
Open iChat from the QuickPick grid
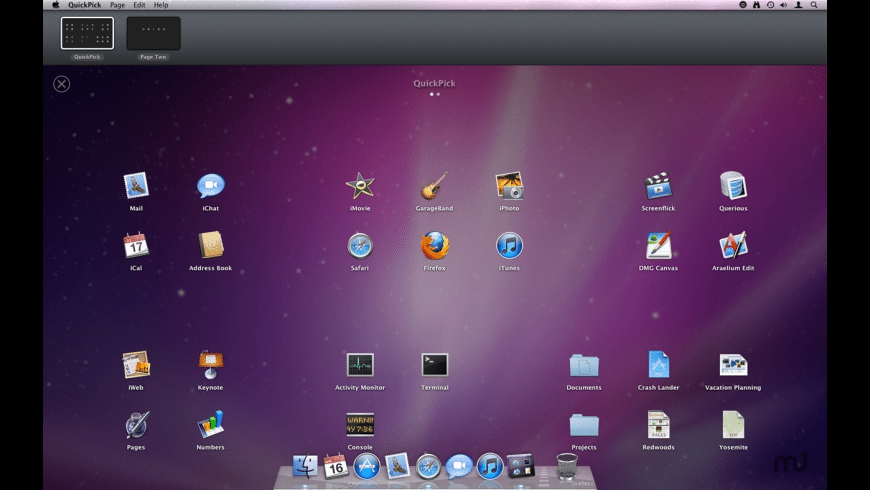(x=210, y=185)
